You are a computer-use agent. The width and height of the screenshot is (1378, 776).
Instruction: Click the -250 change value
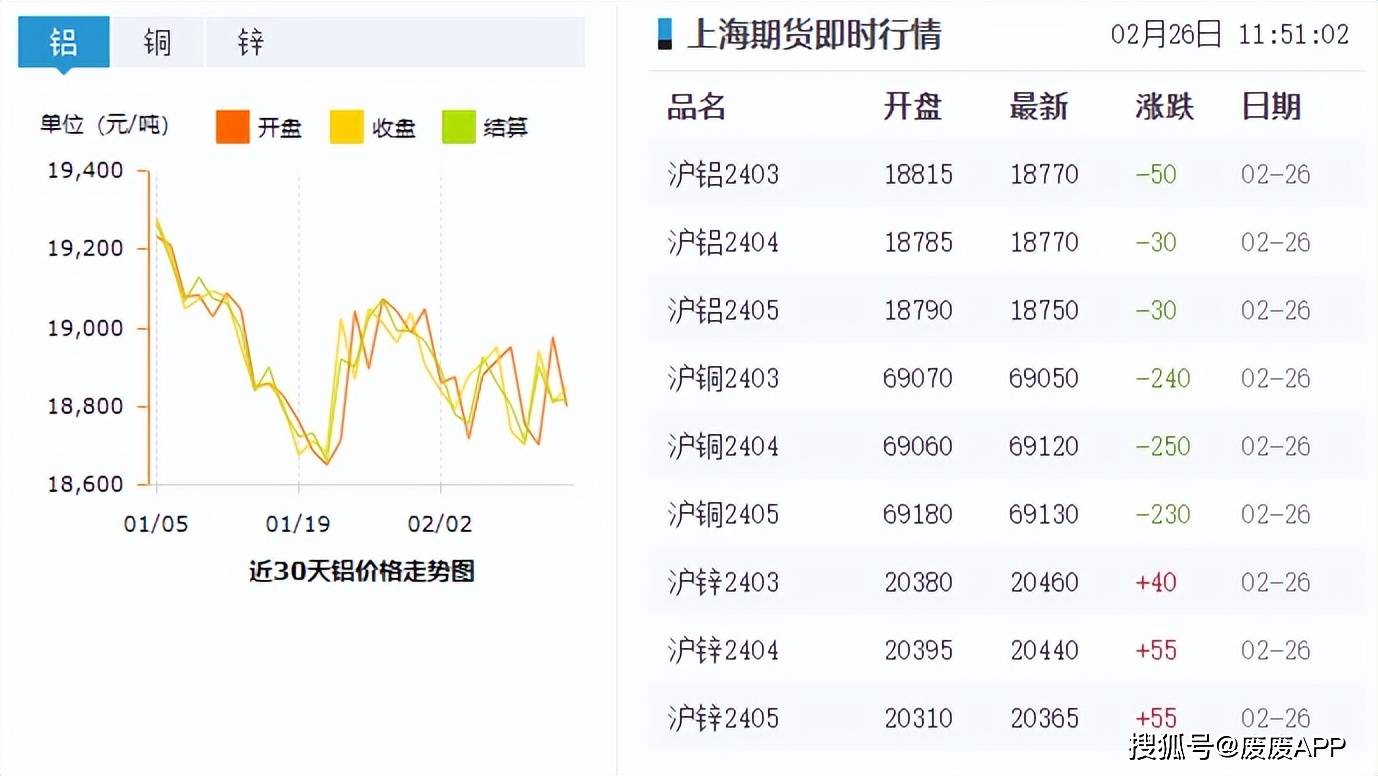click(x=1163, y=447)
